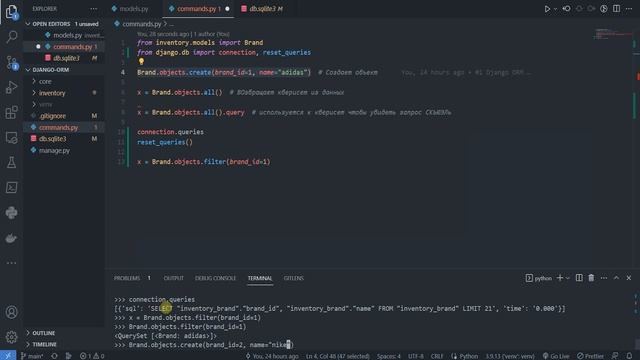
Task: Toggle GitLens file annotations icon
Action: point(604,9)
